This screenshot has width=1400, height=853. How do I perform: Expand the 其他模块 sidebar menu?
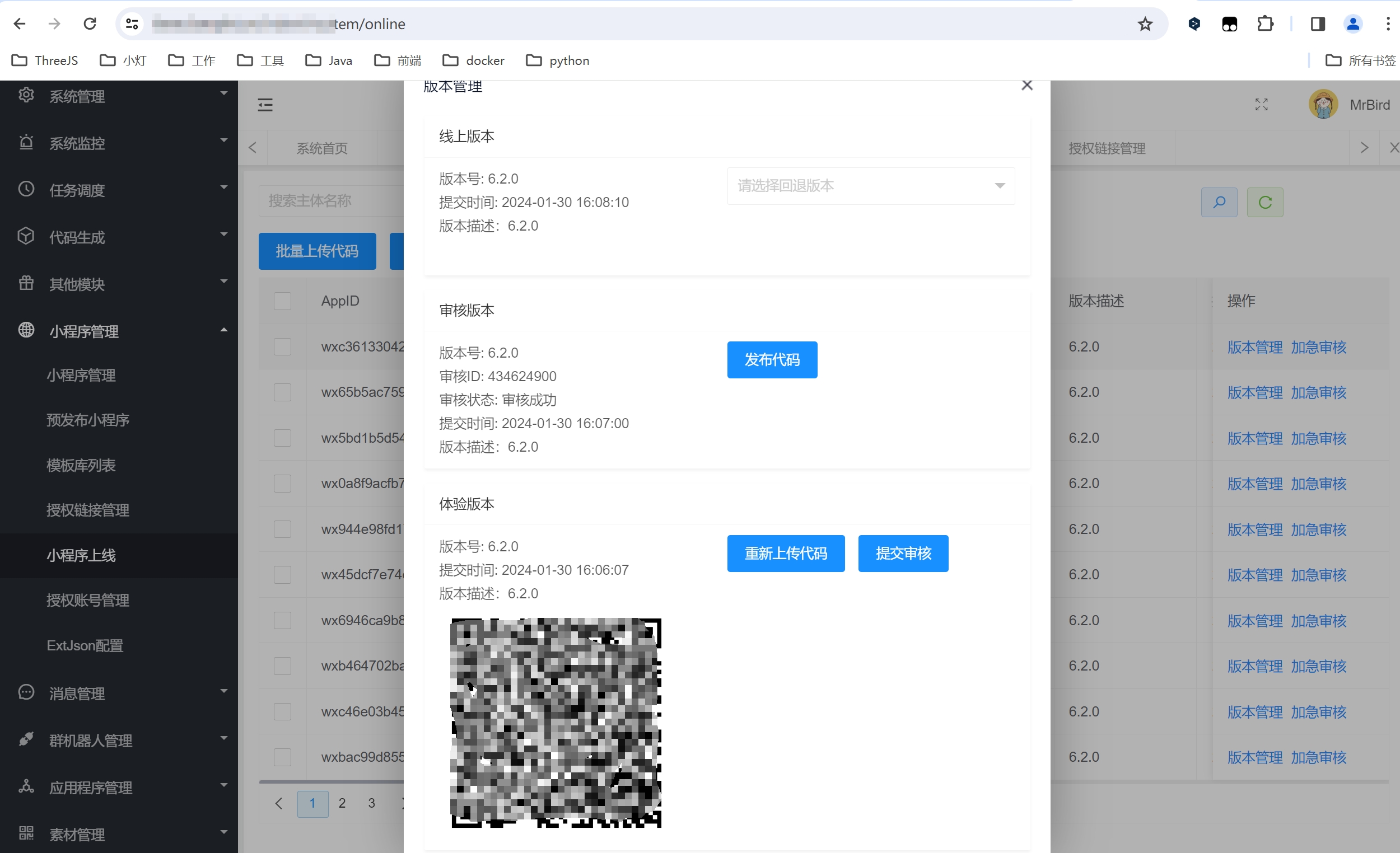[119, 283]
